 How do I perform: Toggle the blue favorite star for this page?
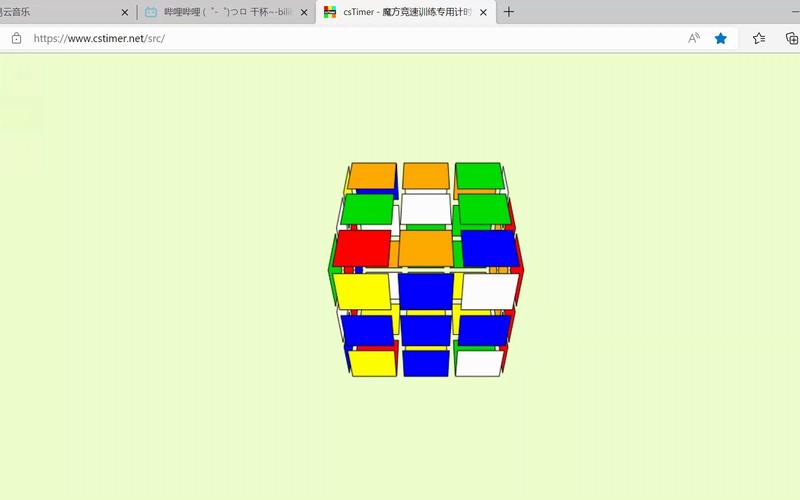click(x=721, y=38)
